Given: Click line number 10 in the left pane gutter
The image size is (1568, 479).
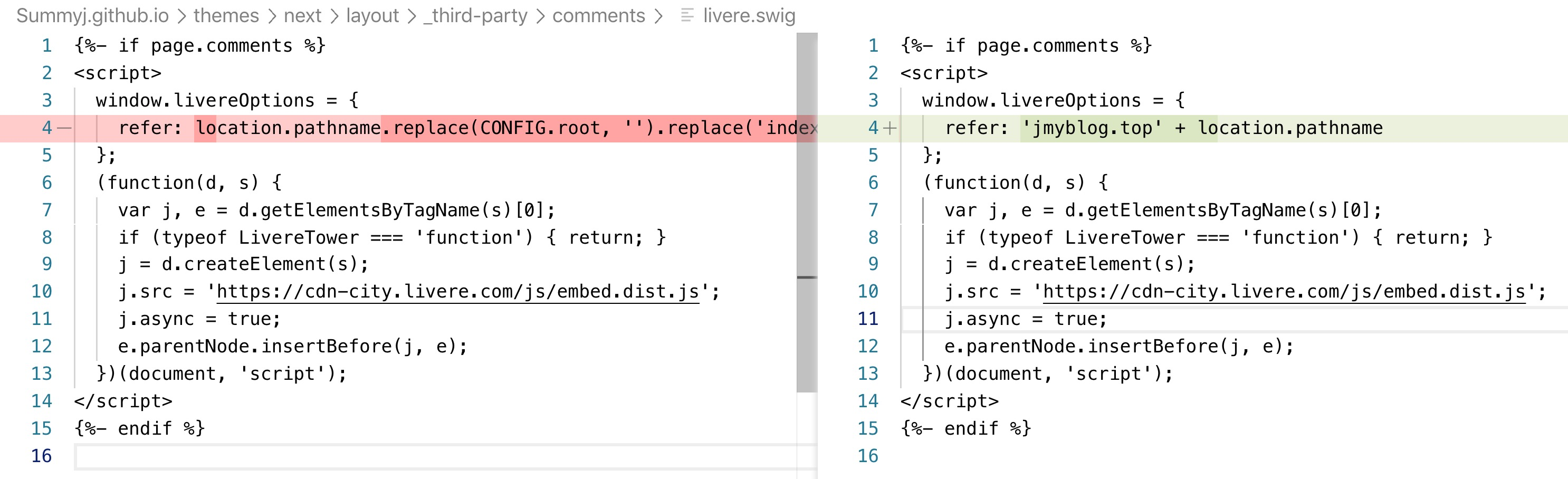Looking at the screenshot, I should coord(41,292).
